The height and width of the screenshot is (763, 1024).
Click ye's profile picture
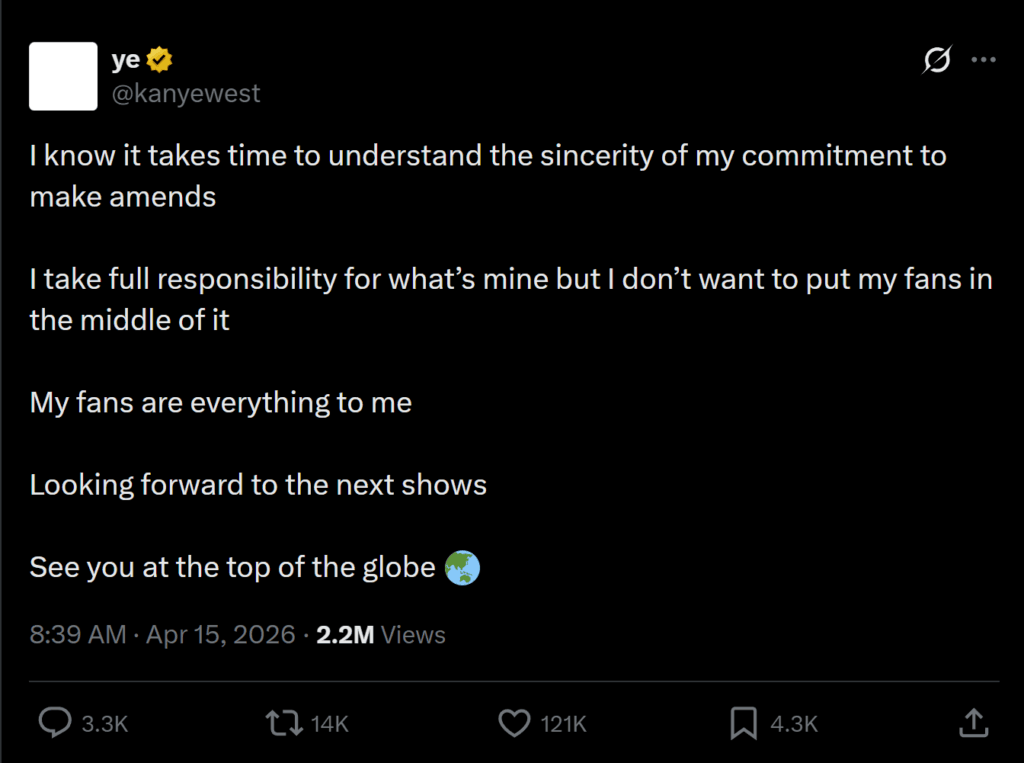pos(63,76)
